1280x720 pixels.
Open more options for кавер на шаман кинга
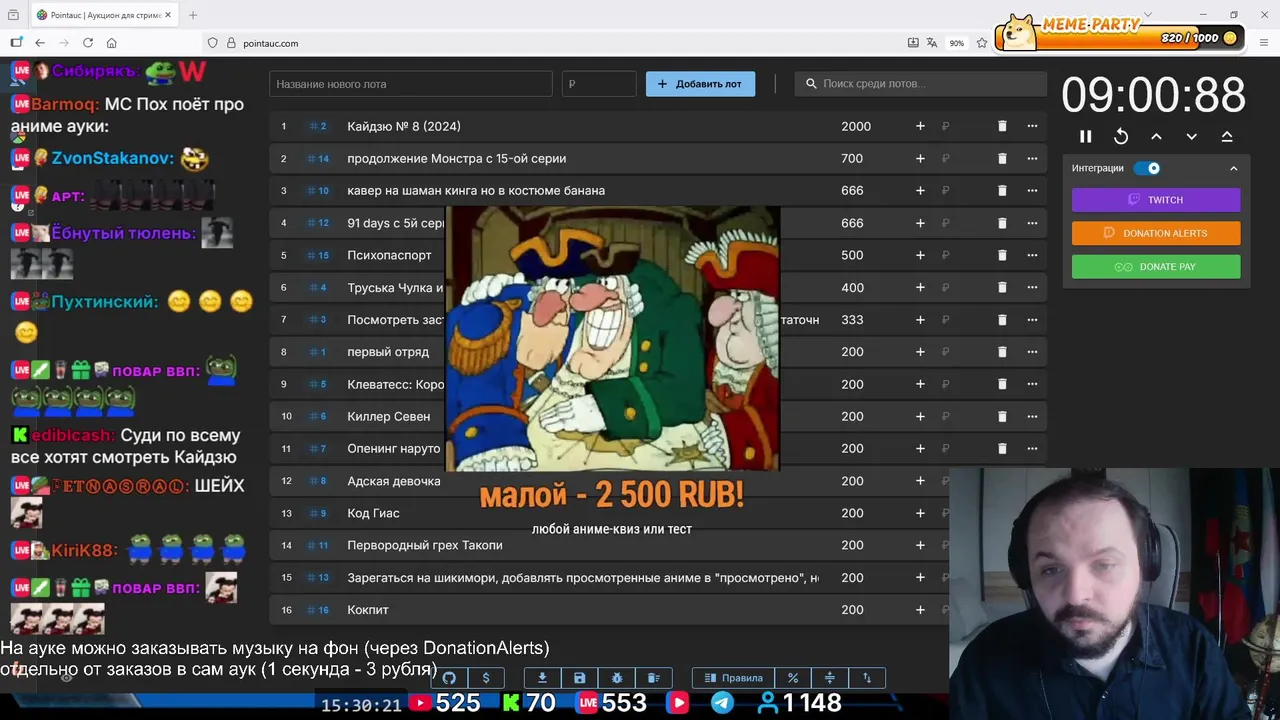(1032, 191)
